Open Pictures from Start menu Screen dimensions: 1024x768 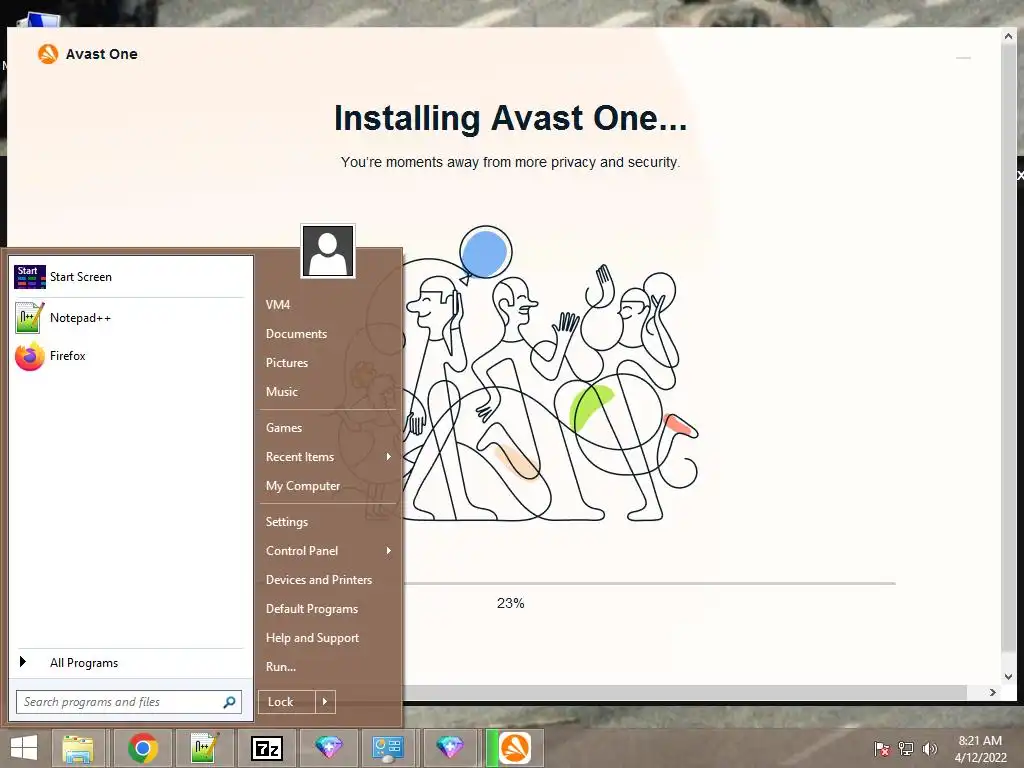click(x=287, y=362)
